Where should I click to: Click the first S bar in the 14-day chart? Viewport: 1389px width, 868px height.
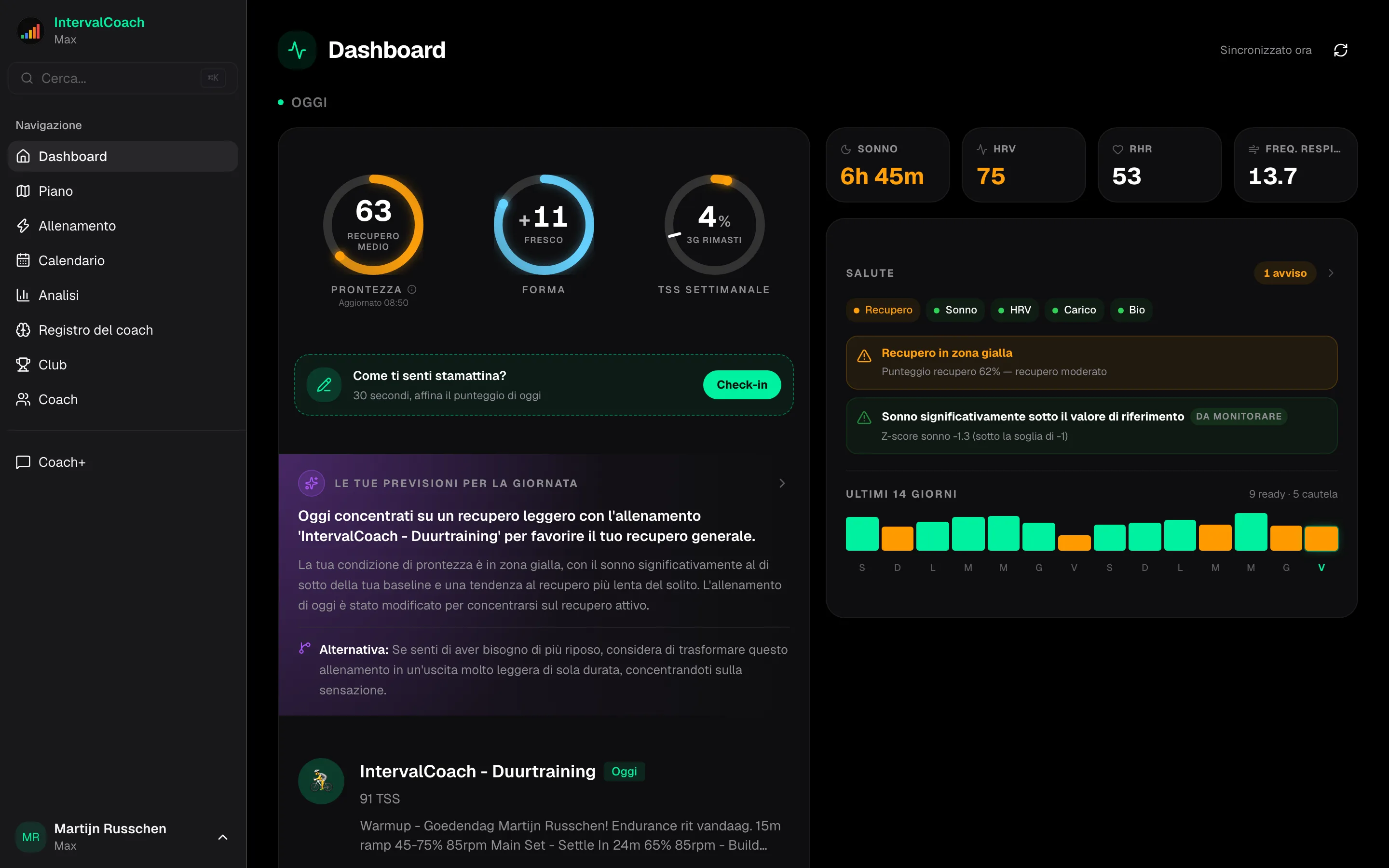click(862, 534)
